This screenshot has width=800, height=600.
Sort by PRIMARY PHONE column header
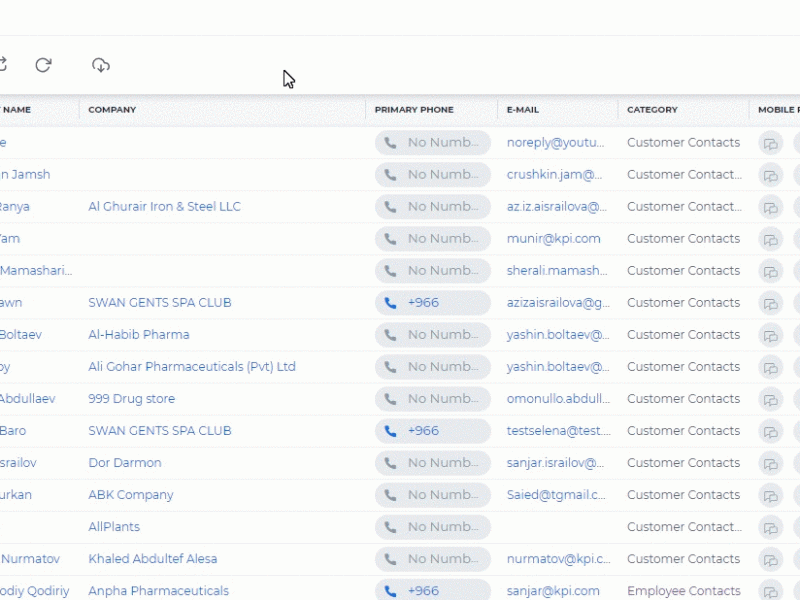[x=414, y=110]
